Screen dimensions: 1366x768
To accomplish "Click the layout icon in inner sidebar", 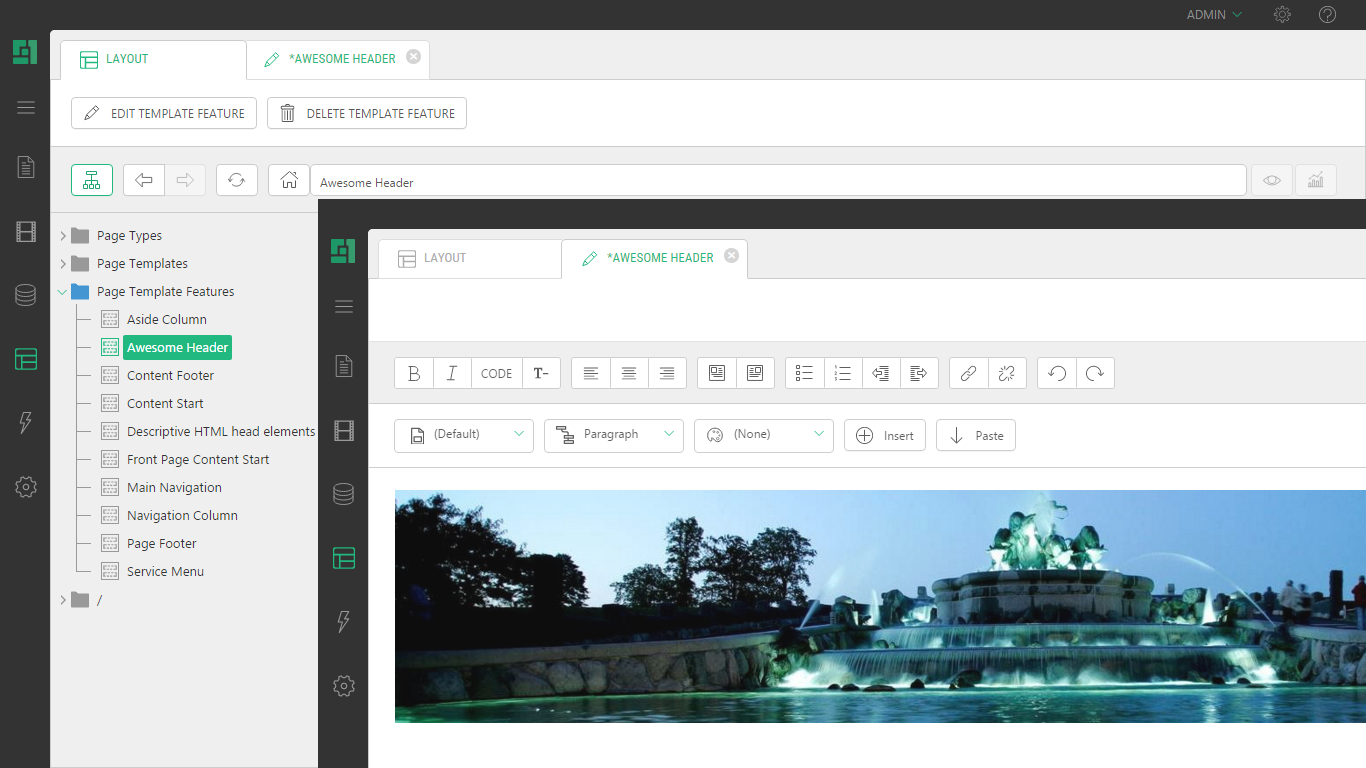I will click(344, 558).
